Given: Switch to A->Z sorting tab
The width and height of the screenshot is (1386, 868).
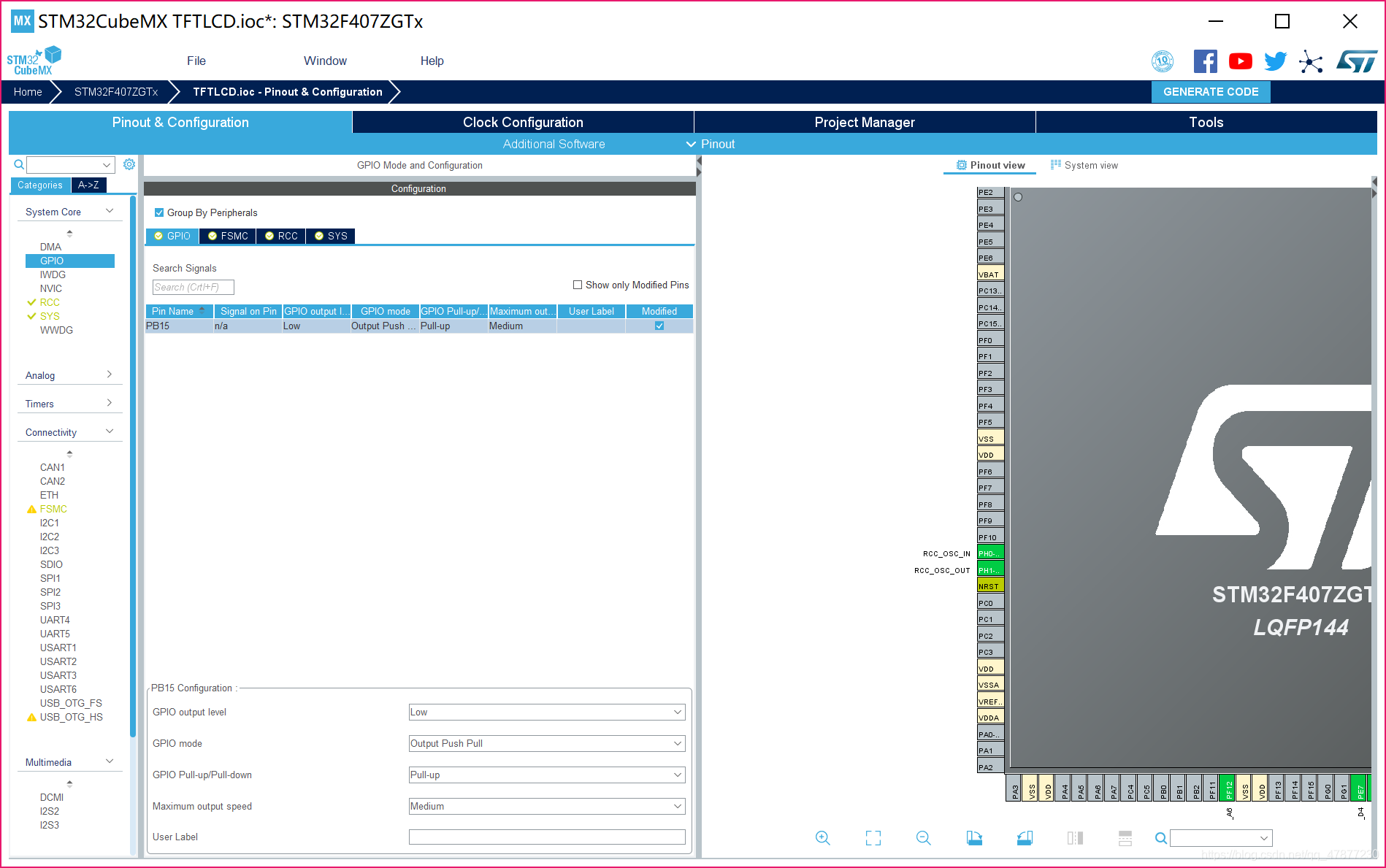Looking at the screenshot, I should 89,185.
